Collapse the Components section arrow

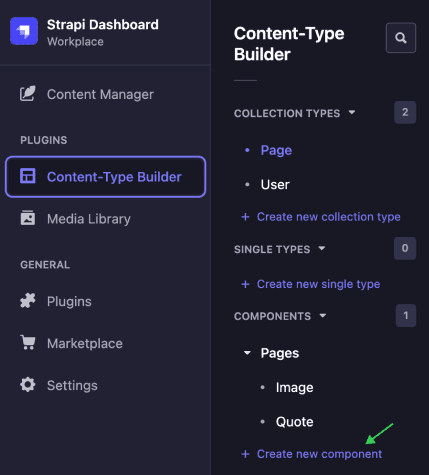point(323,315)
